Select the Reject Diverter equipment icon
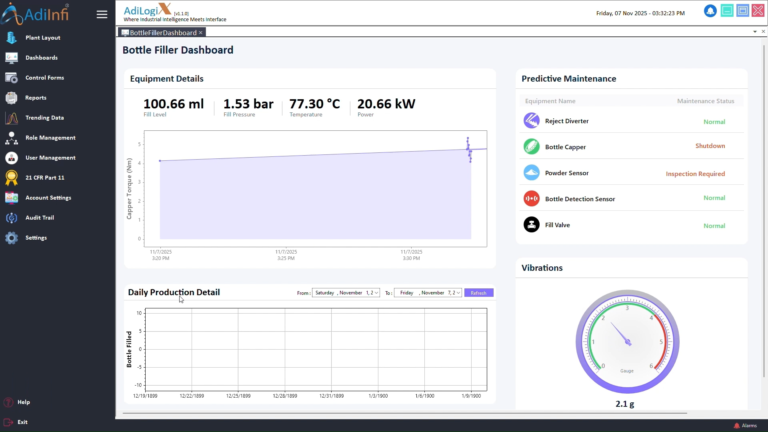This screenshot has height=432, width=768. [532, 121]
